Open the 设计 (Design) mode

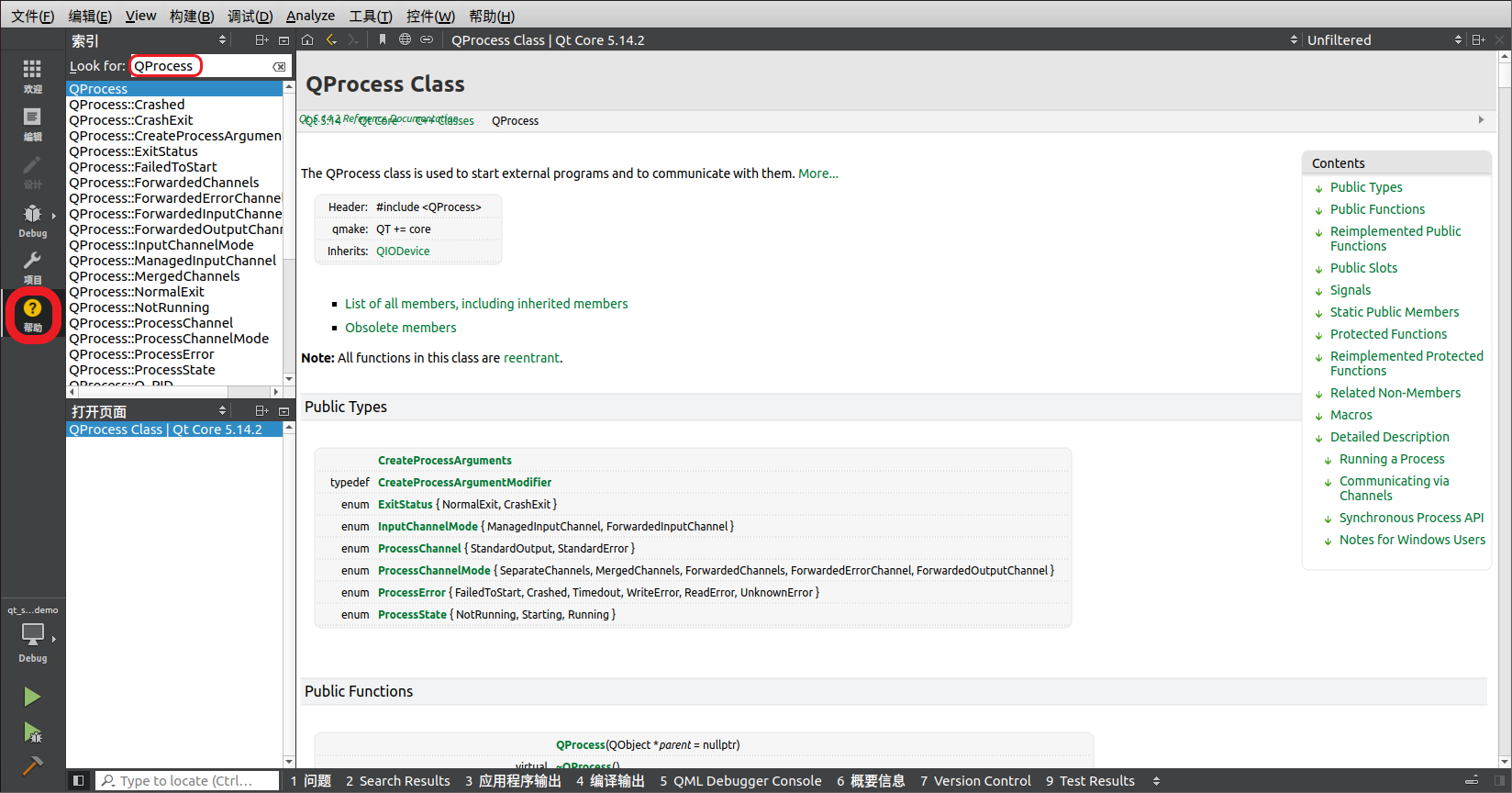click(32, 171)
